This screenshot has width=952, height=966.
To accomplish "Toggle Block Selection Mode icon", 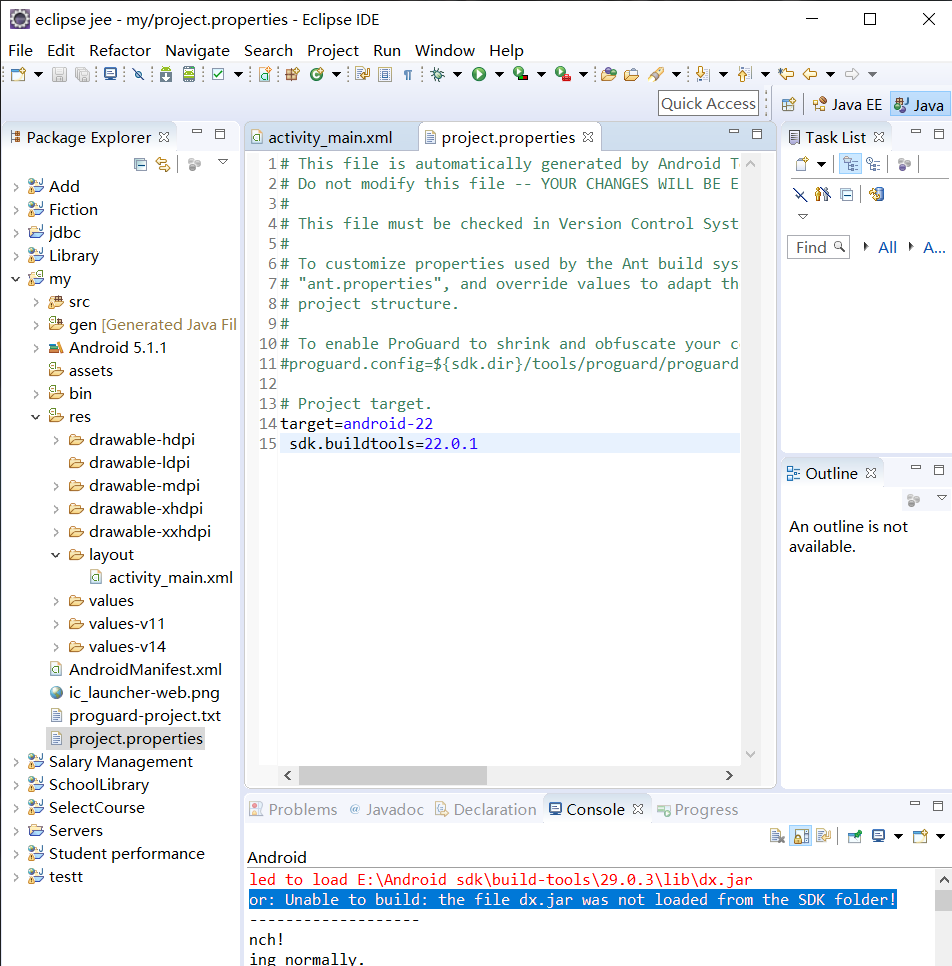I will point(385,75).
